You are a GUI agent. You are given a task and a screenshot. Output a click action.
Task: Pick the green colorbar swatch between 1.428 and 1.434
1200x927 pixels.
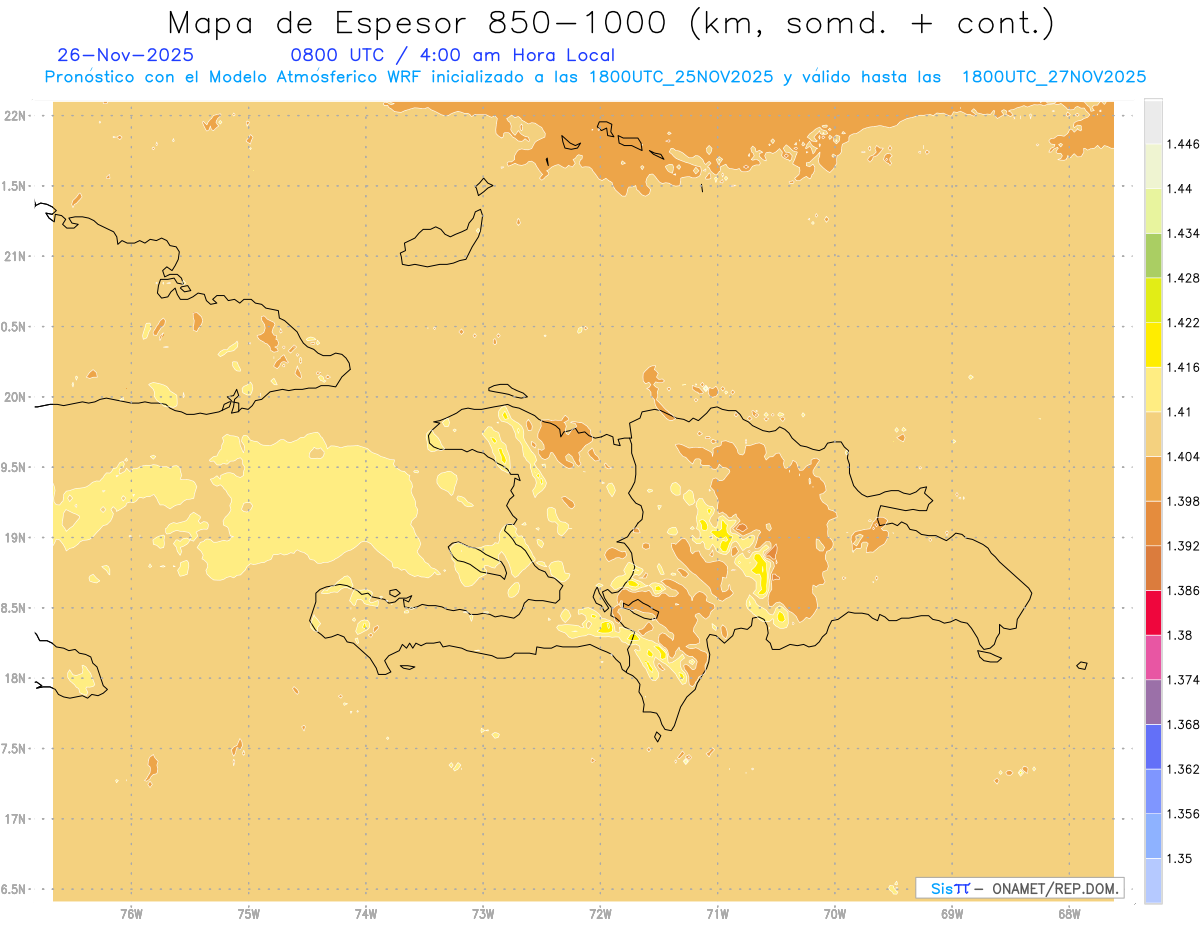click(x=1153, y=255)
